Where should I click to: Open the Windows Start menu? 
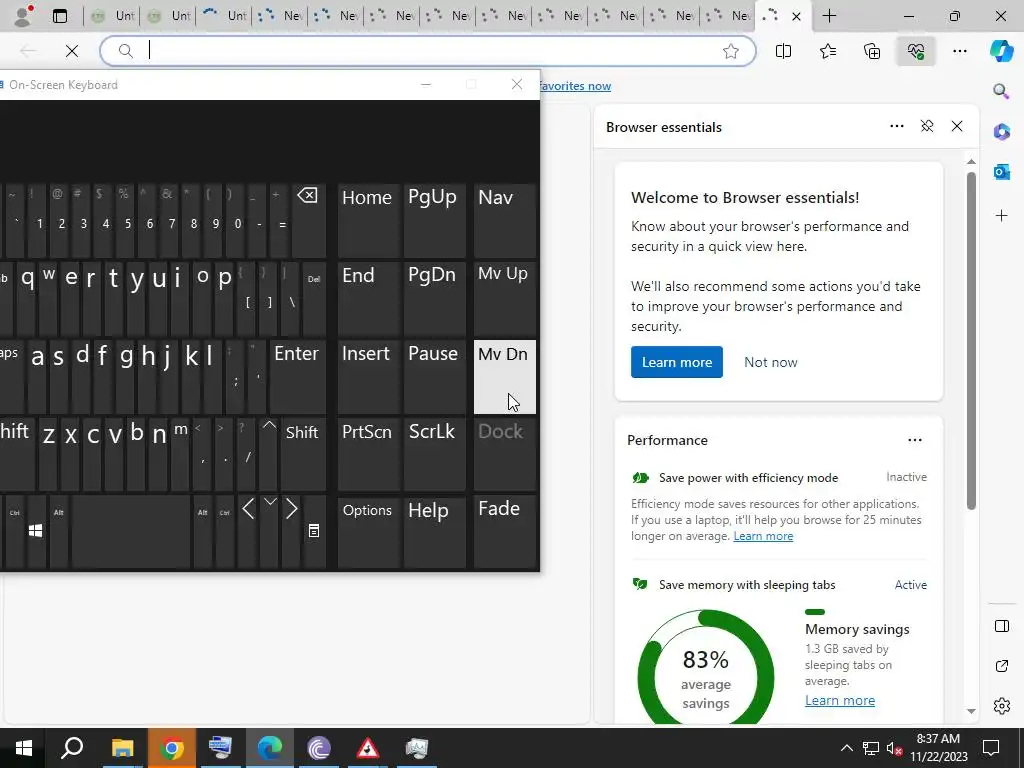[24, 748]
